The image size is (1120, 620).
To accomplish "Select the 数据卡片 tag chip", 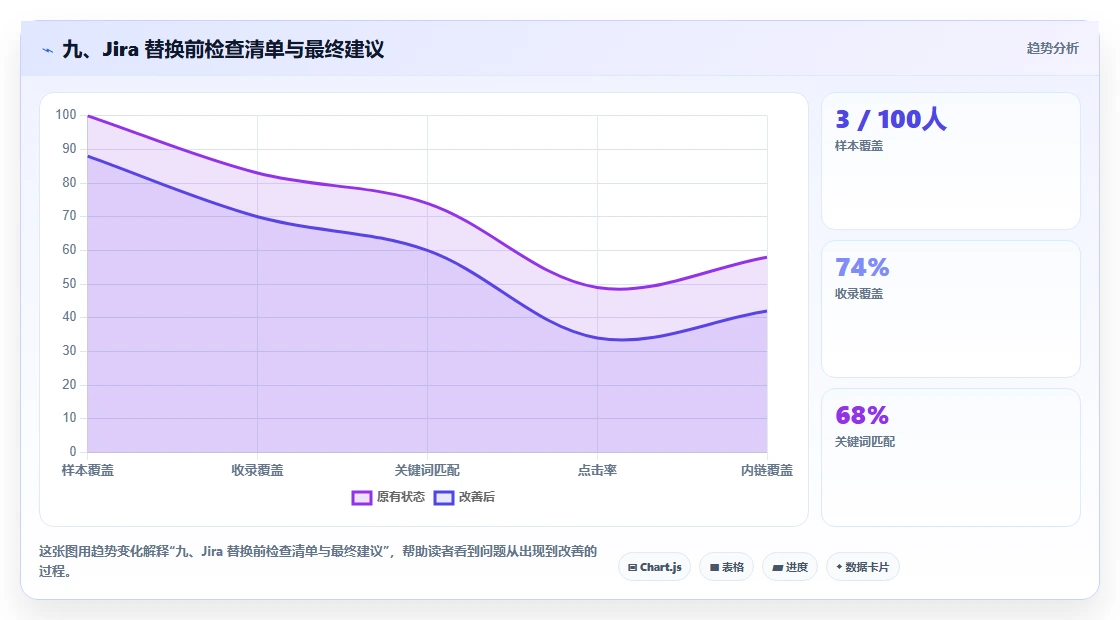I will (x=862, y=567).
